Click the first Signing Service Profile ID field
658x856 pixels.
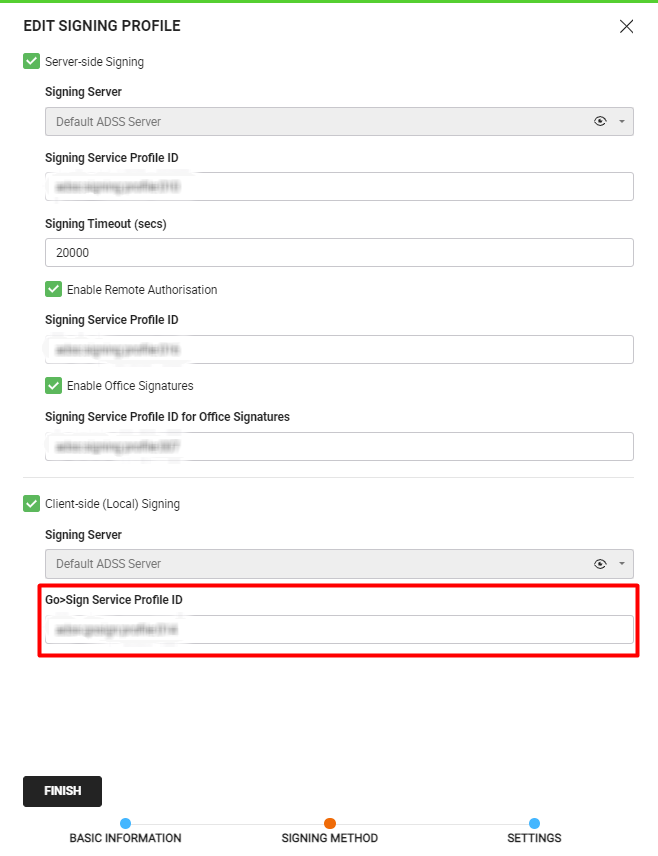[339, 186]
